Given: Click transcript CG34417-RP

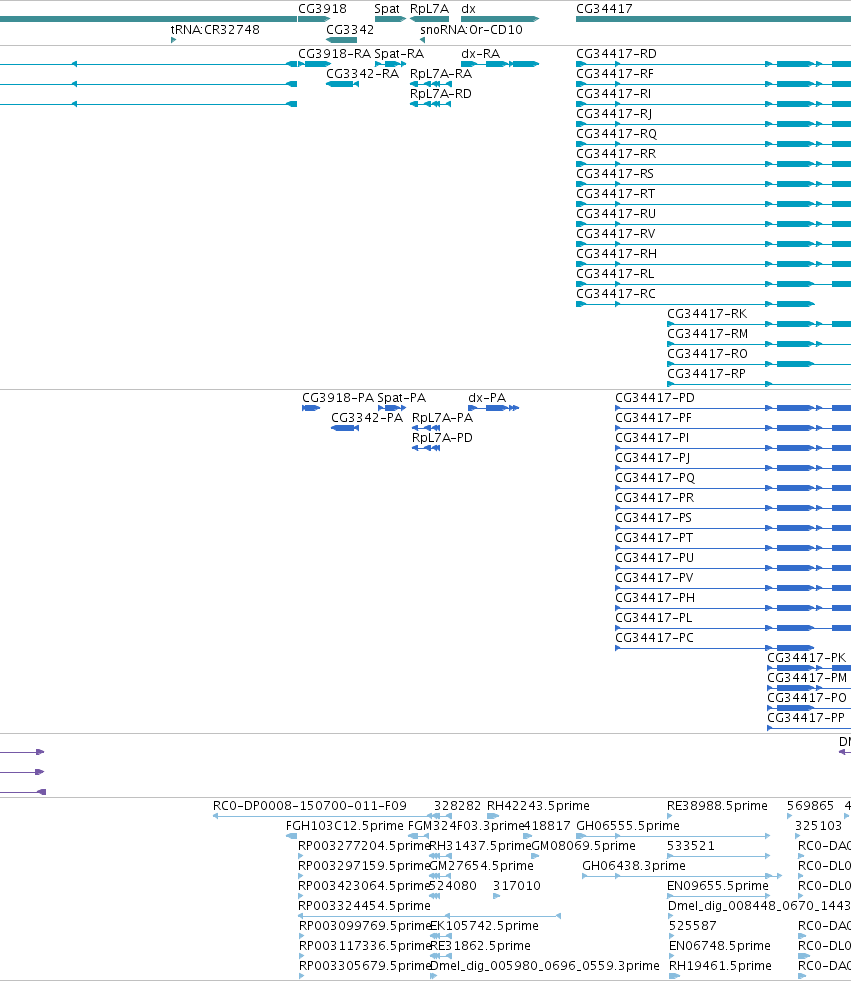Looking at the screenshot, I should pos(706,374).
